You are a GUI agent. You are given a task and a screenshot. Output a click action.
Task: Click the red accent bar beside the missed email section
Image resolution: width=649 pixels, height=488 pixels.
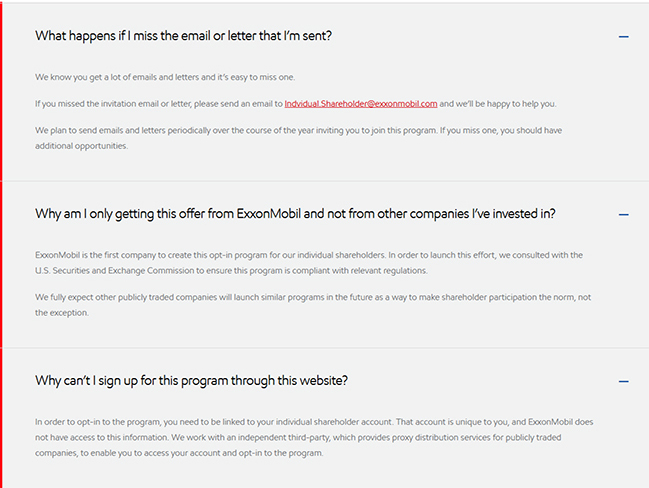(2, 90)
